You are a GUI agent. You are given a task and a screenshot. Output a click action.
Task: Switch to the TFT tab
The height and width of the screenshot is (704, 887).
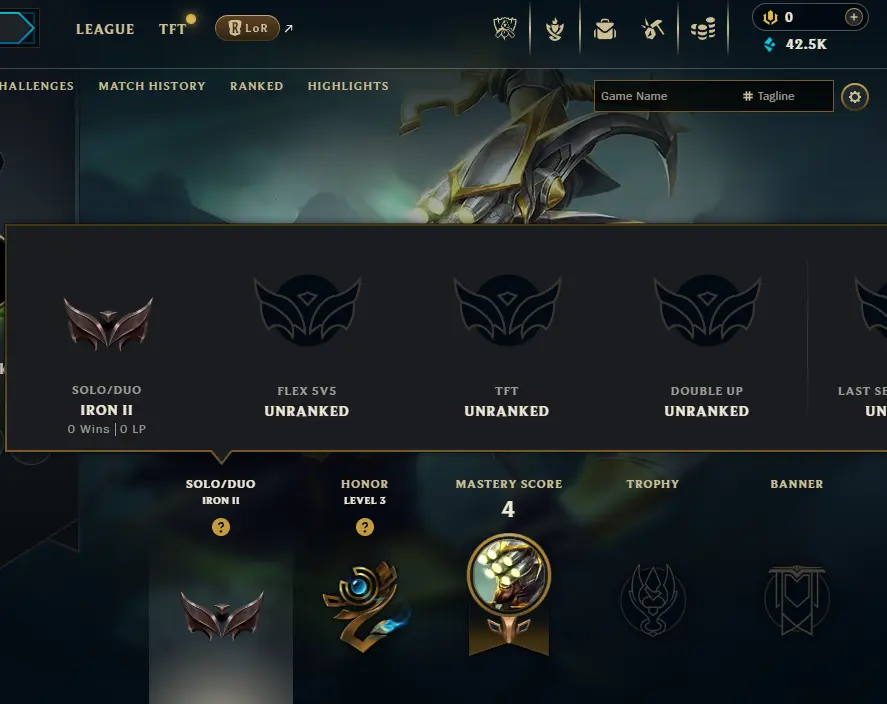pos(173,29)
